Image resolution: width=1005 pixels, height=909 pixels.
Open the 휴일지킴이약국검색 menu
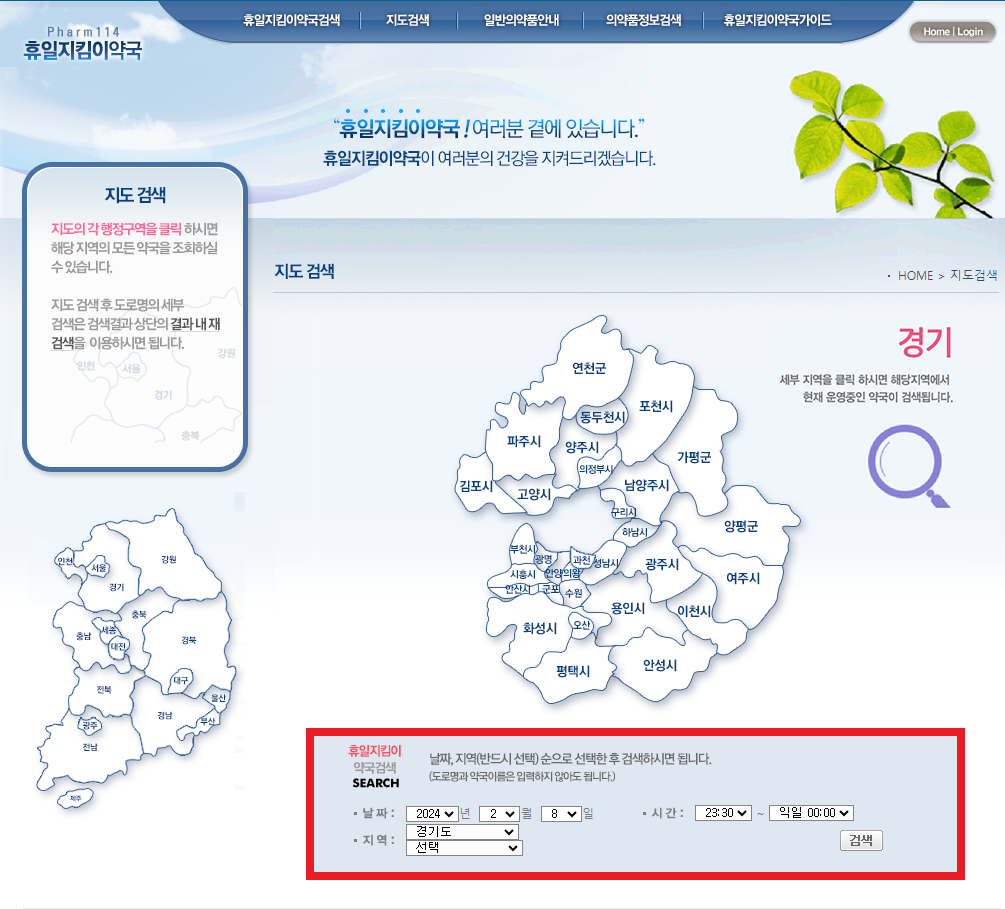(292, 20)
